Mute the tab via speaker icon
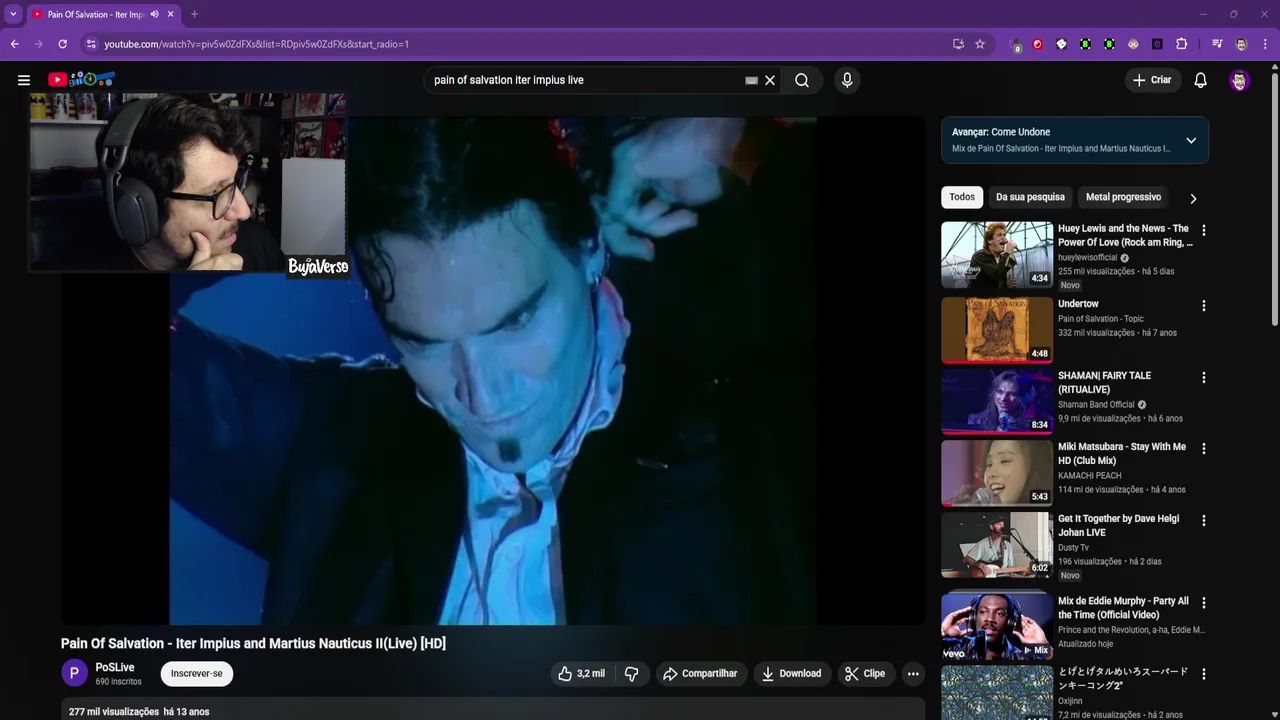This screenshot has height=720, width=1280. pos(154,14)
